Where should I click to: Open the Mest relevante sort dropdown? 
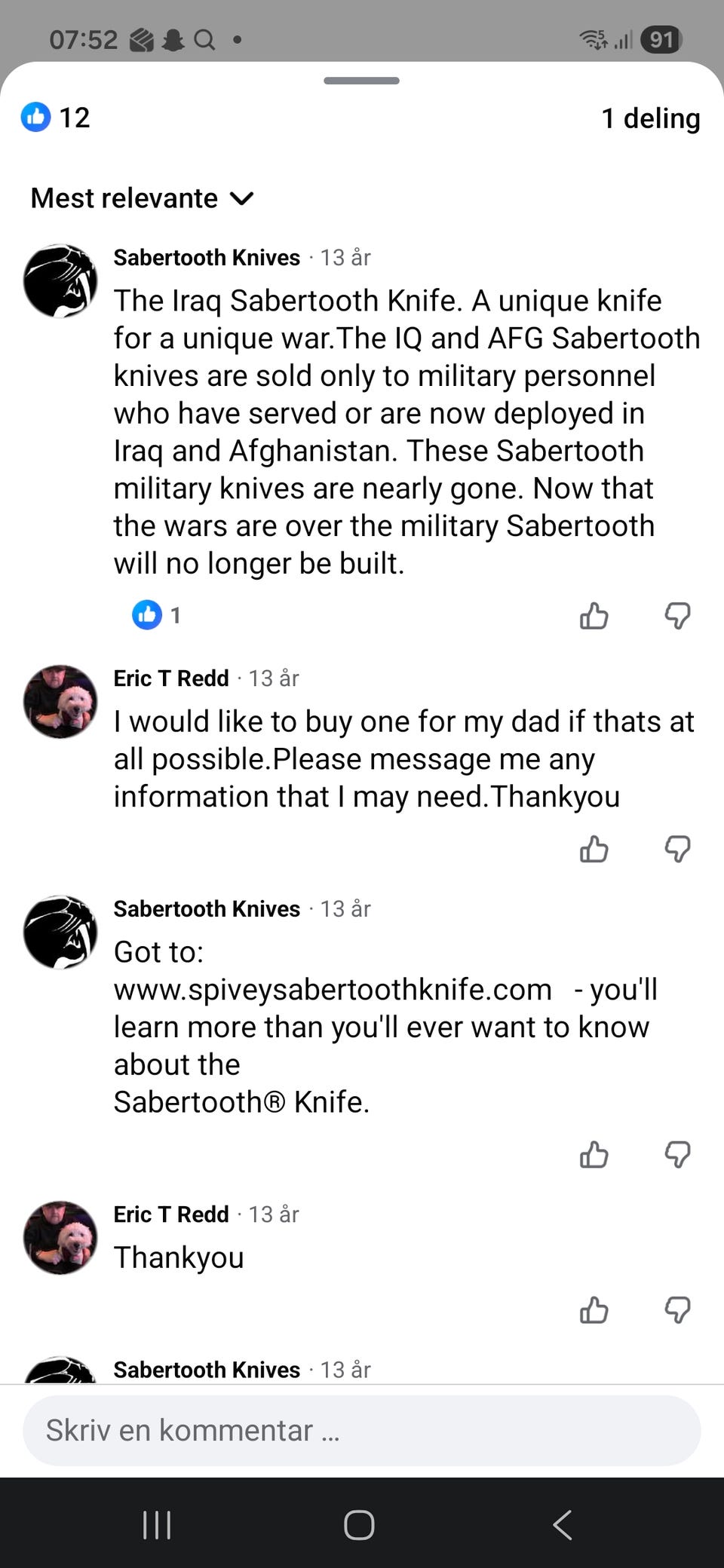pos(143,198)
